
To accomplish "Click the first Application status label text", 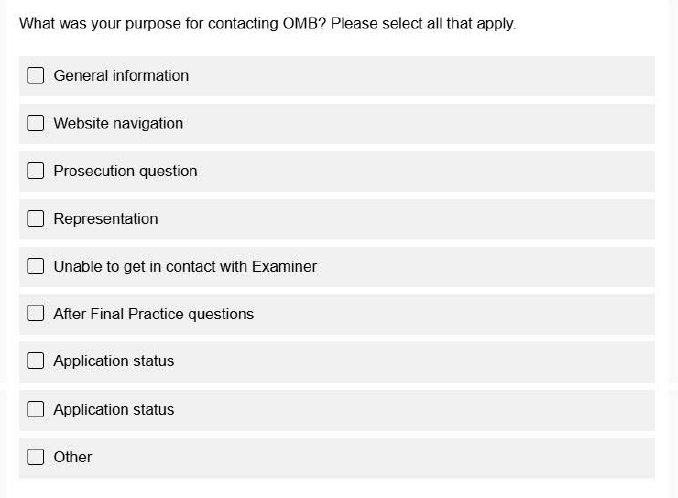I will click(x=113, y=361).
